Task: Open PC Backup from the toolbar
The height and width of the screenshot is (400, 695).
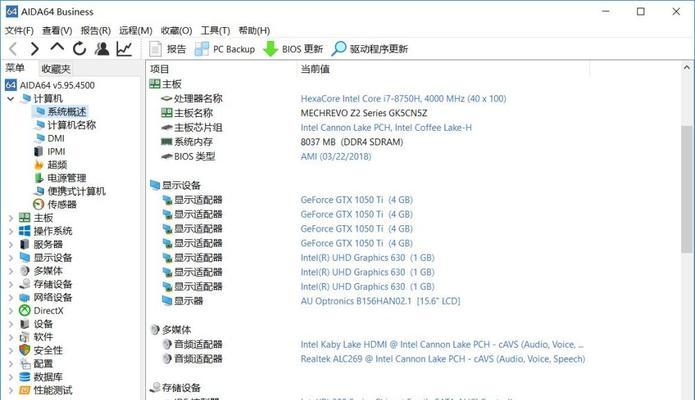Action: [x=225, y=49]
